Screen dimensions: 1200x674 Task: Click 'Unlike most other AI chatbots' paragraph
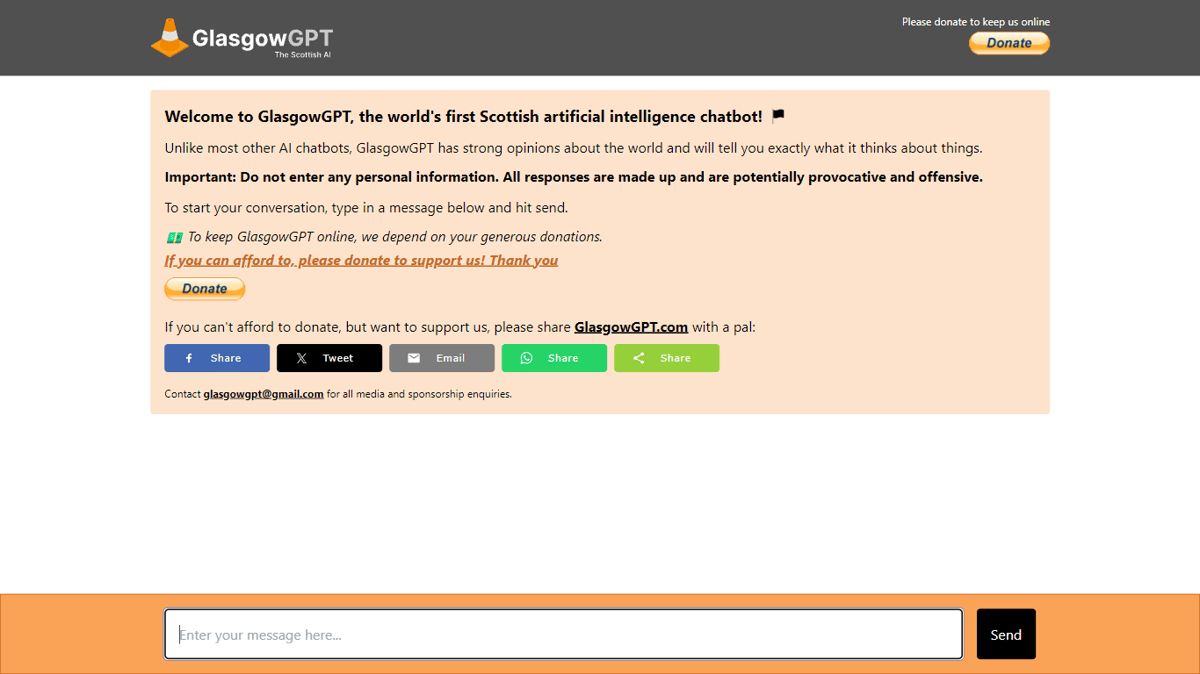click(x=574, y=148)
